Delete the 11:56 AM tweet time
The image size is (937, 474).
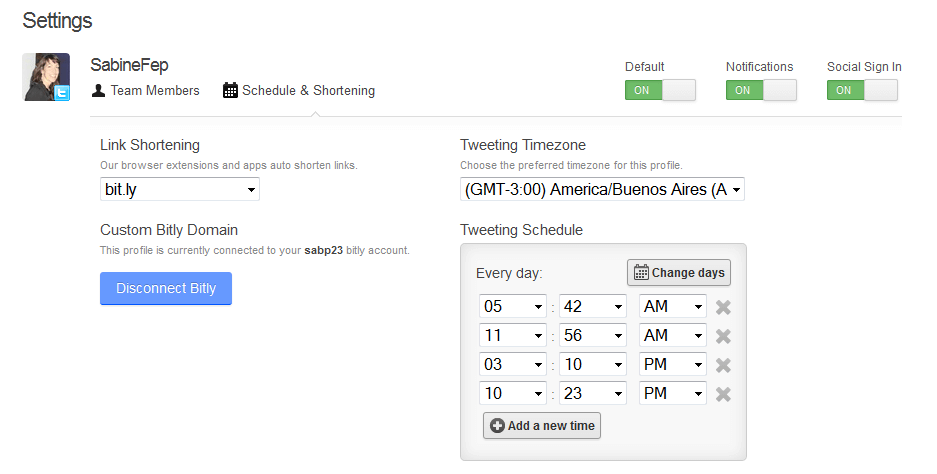(x=723, y=336)
